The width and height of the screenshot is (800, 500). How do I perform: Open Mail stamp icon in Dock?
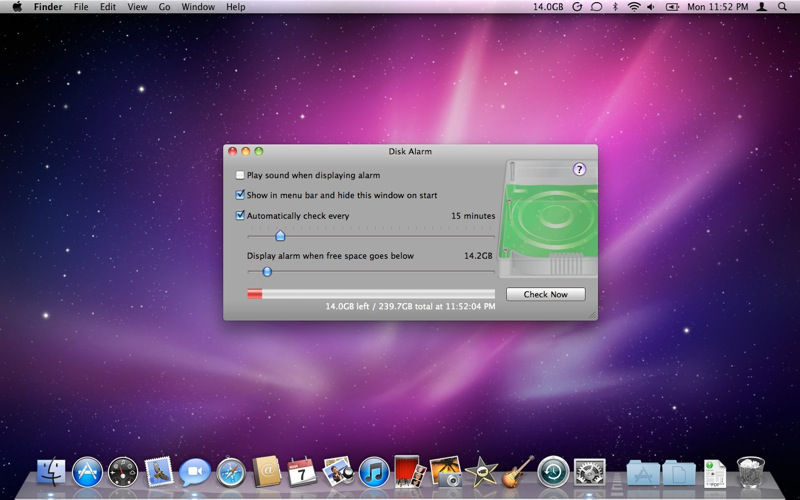(x=159, y=471)
